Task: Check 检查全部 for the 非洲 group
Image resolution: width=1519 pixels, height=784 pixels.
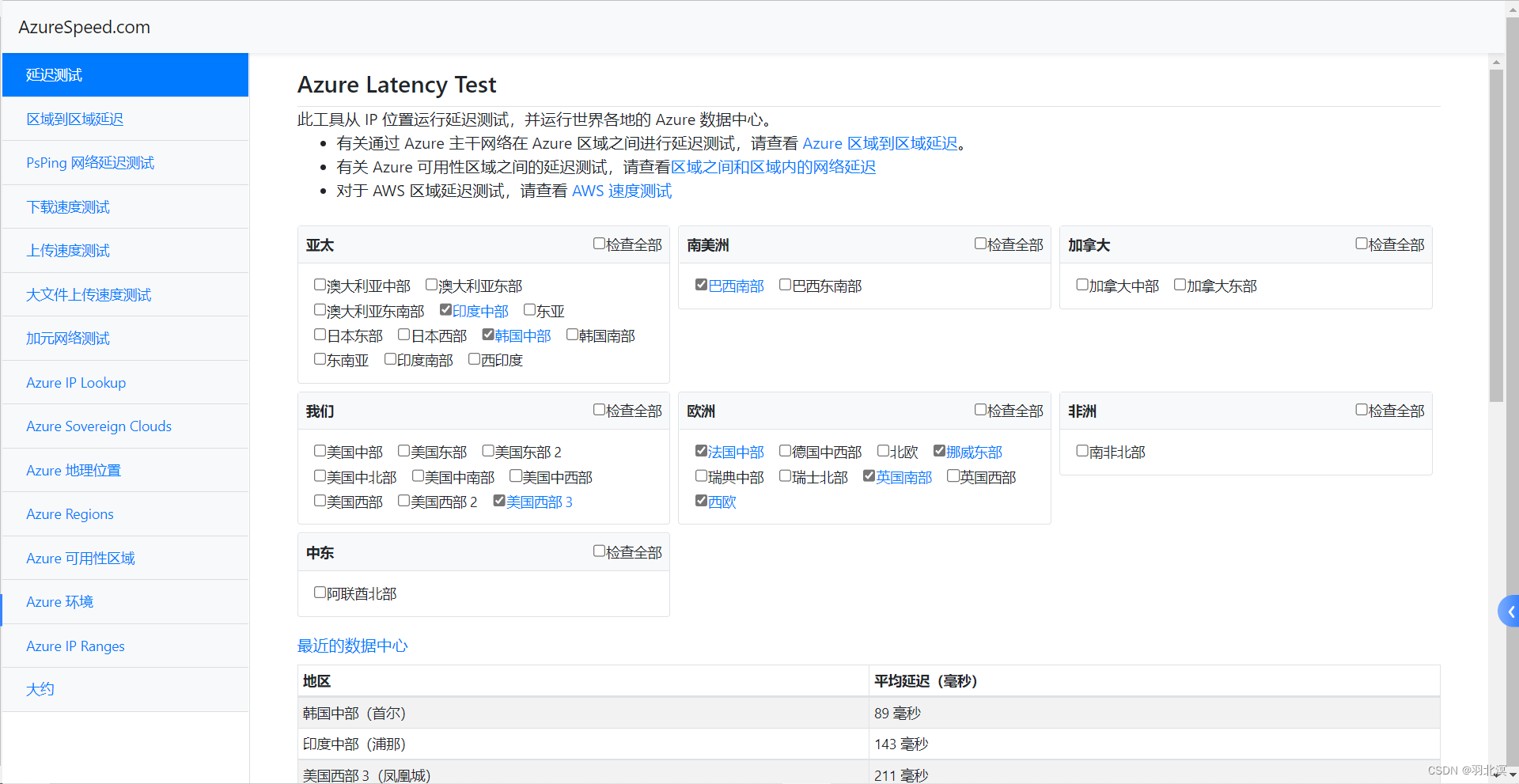Action: 1362,410
